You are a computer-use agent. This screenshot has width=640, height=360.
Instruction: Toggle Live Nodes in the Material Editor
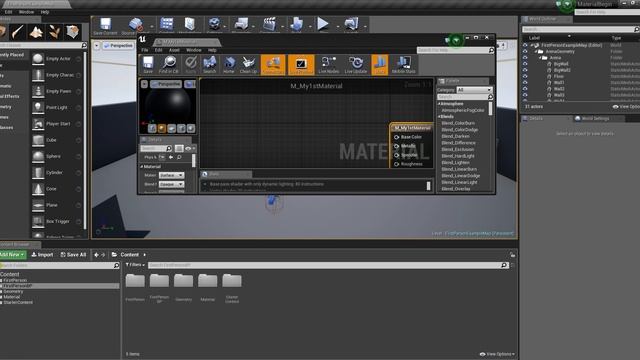coord(329,65)
